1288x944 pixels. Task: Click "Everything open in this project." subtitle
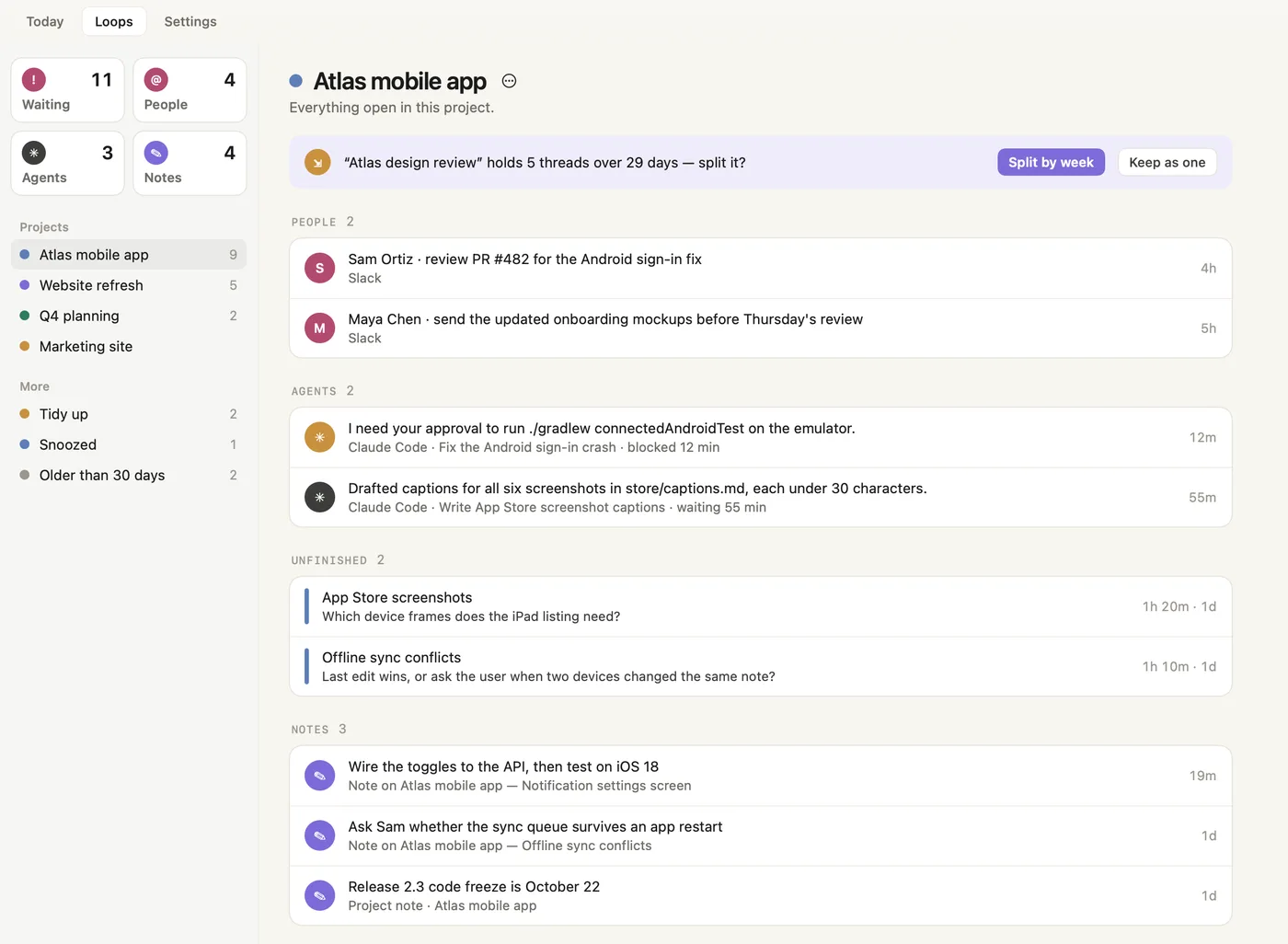[392, 108]
